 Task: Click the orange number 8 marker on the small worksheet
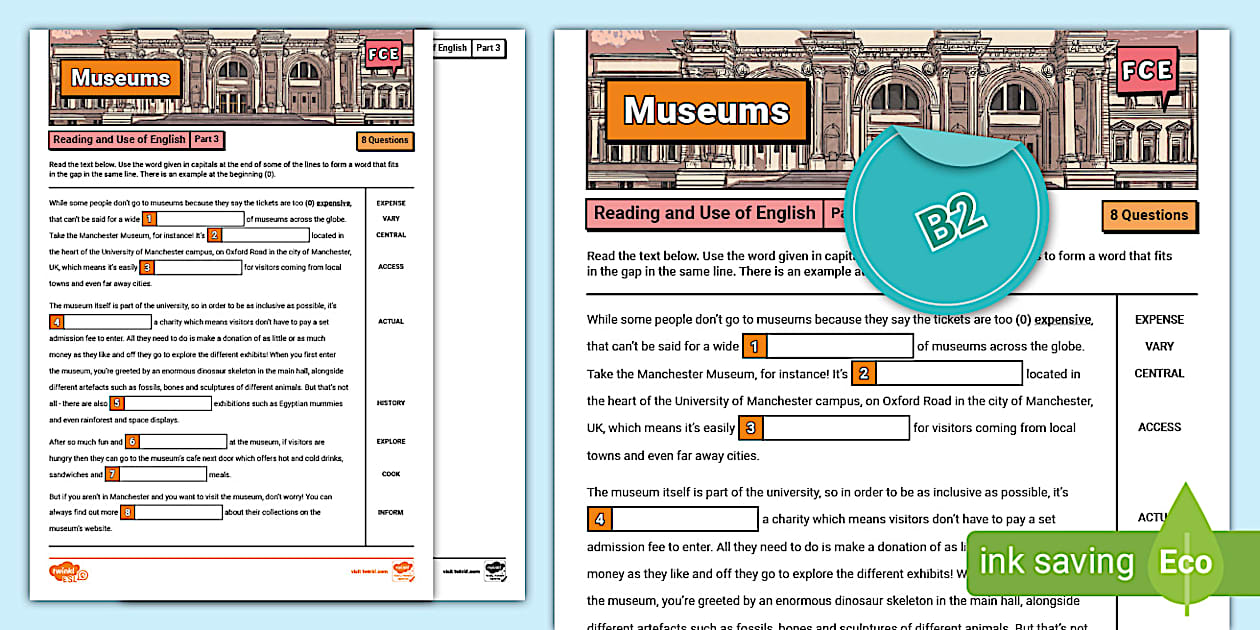pos(127,512)
